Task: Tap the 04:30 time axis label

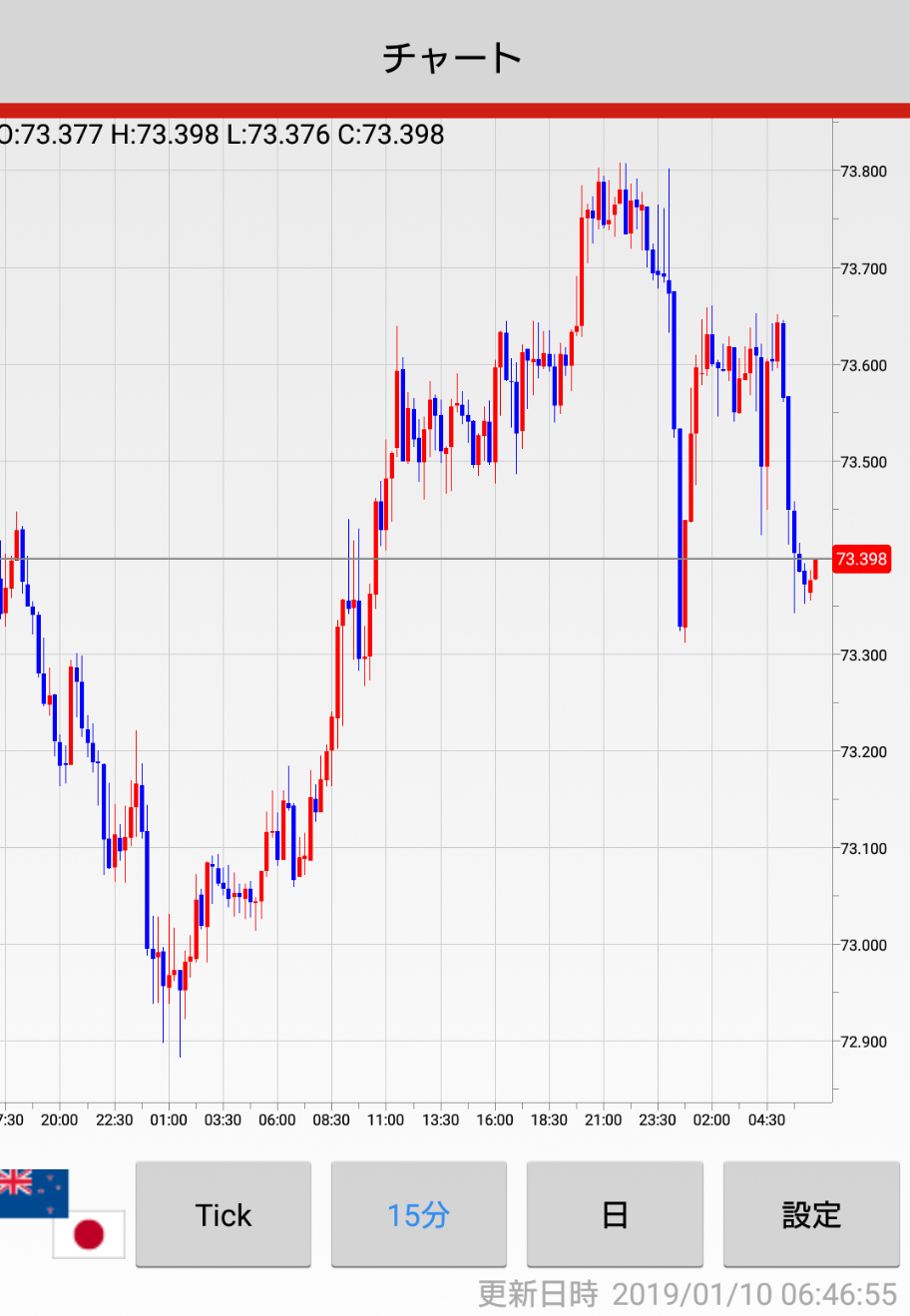Action: coord(766,1119)
